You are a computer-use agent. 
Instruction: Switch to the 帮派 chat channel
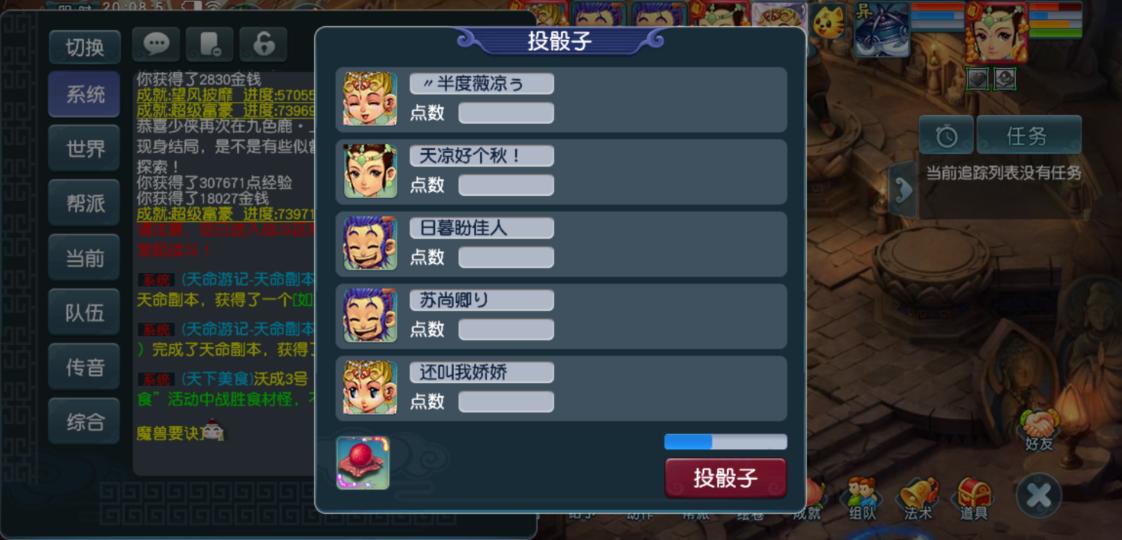84,203
